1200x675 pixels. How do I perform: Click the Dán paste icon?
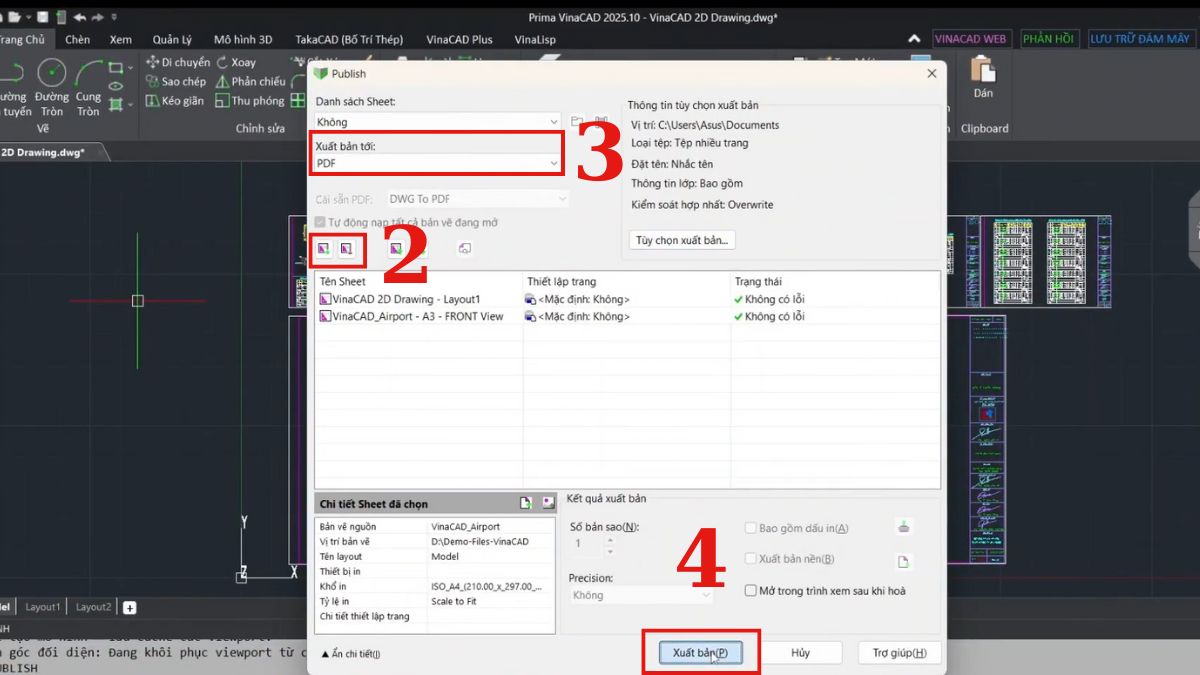(x=983, y=77)
